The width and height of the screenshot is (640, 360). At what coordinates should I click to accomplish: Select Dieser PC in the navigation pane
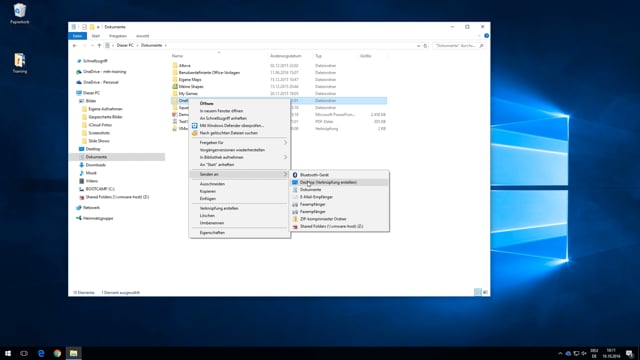[x=91, y=93]
